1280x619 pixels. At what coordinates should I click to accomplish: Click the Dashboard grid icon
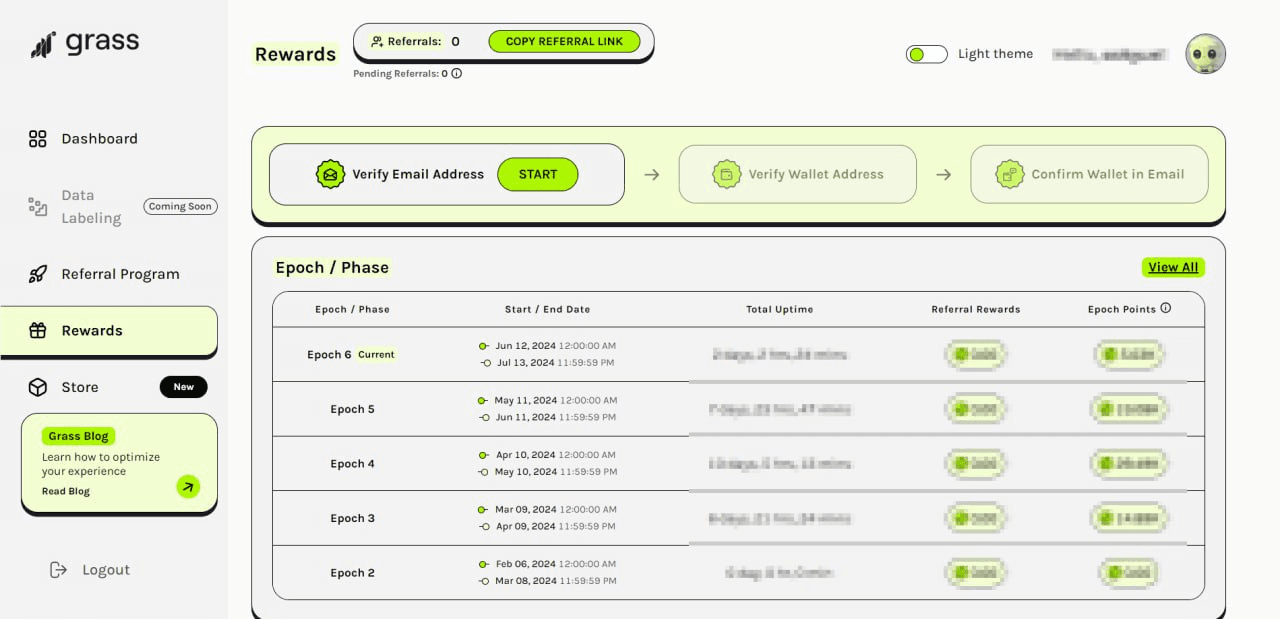coord(38,139)
